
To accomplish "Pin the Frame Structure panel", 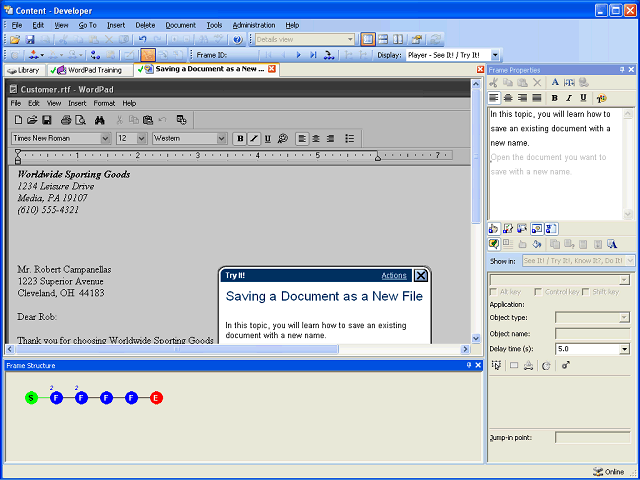I will click(x=469, y=365).
